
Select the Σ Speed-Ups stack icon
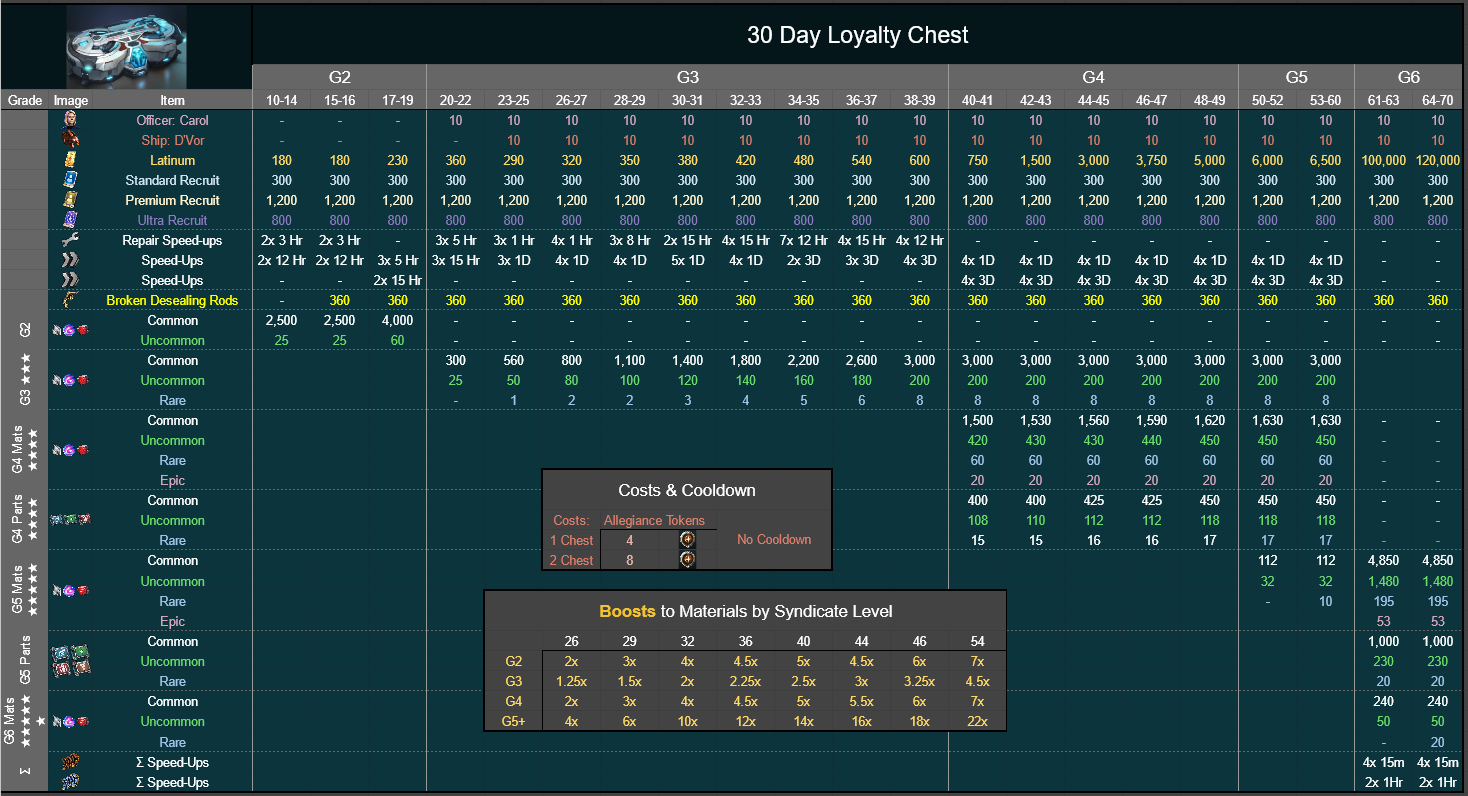(x=69, y=762)
